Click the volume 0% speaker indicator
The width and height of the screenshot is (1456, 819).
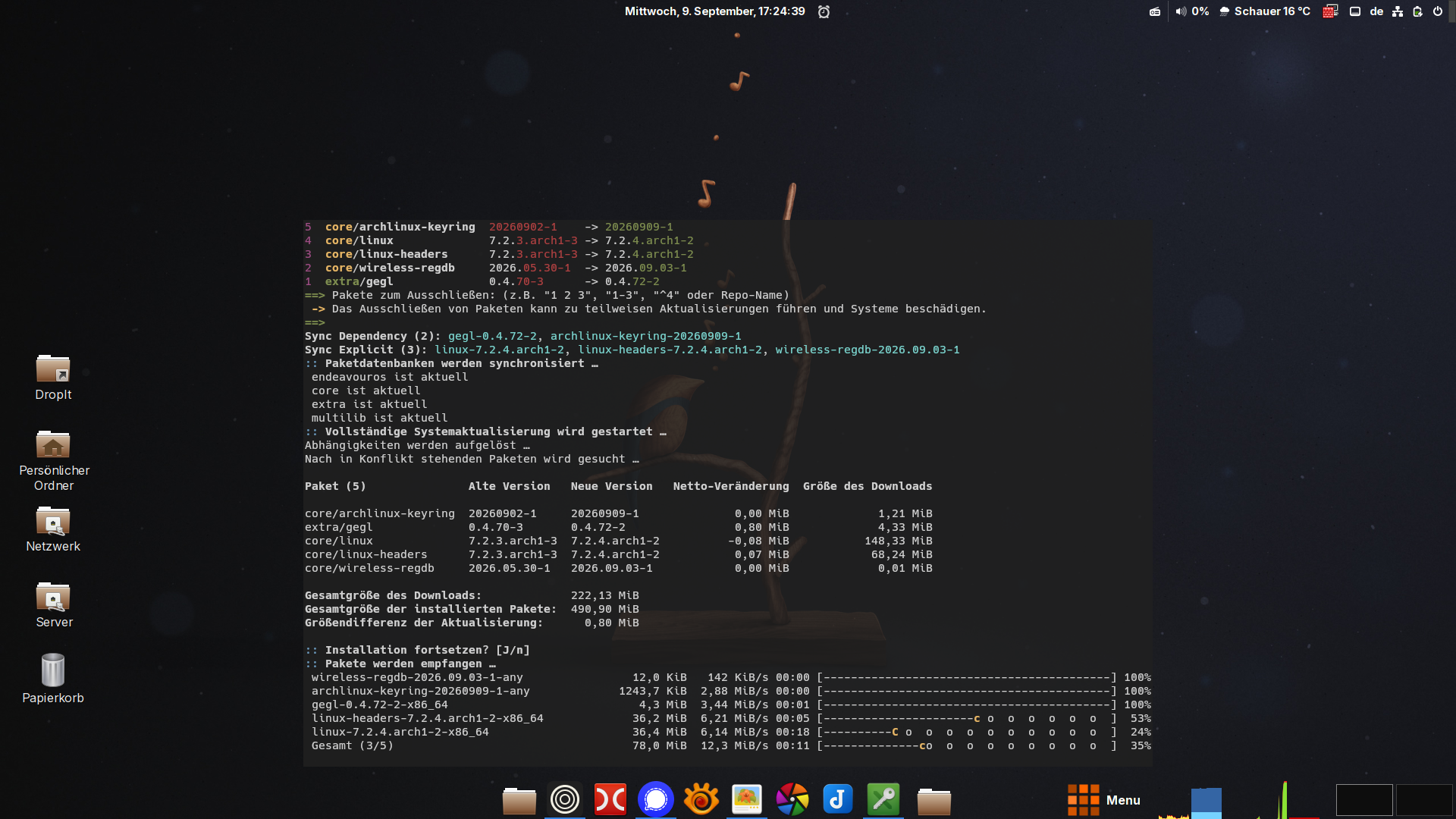coord(1192,11)
